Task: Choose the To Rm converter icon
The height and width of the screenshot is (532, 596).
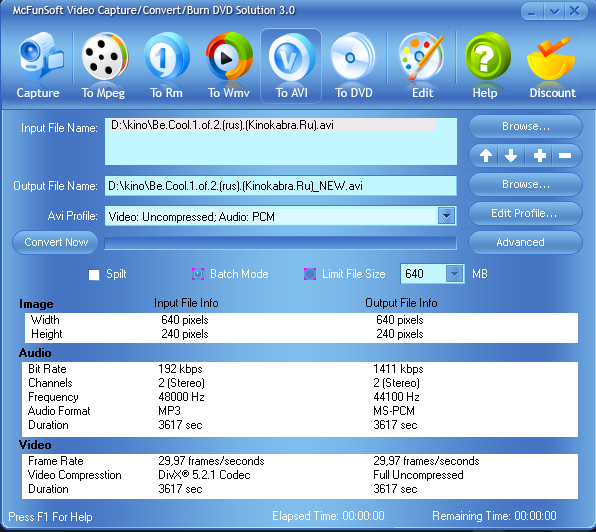Action: tap(166, 65)
